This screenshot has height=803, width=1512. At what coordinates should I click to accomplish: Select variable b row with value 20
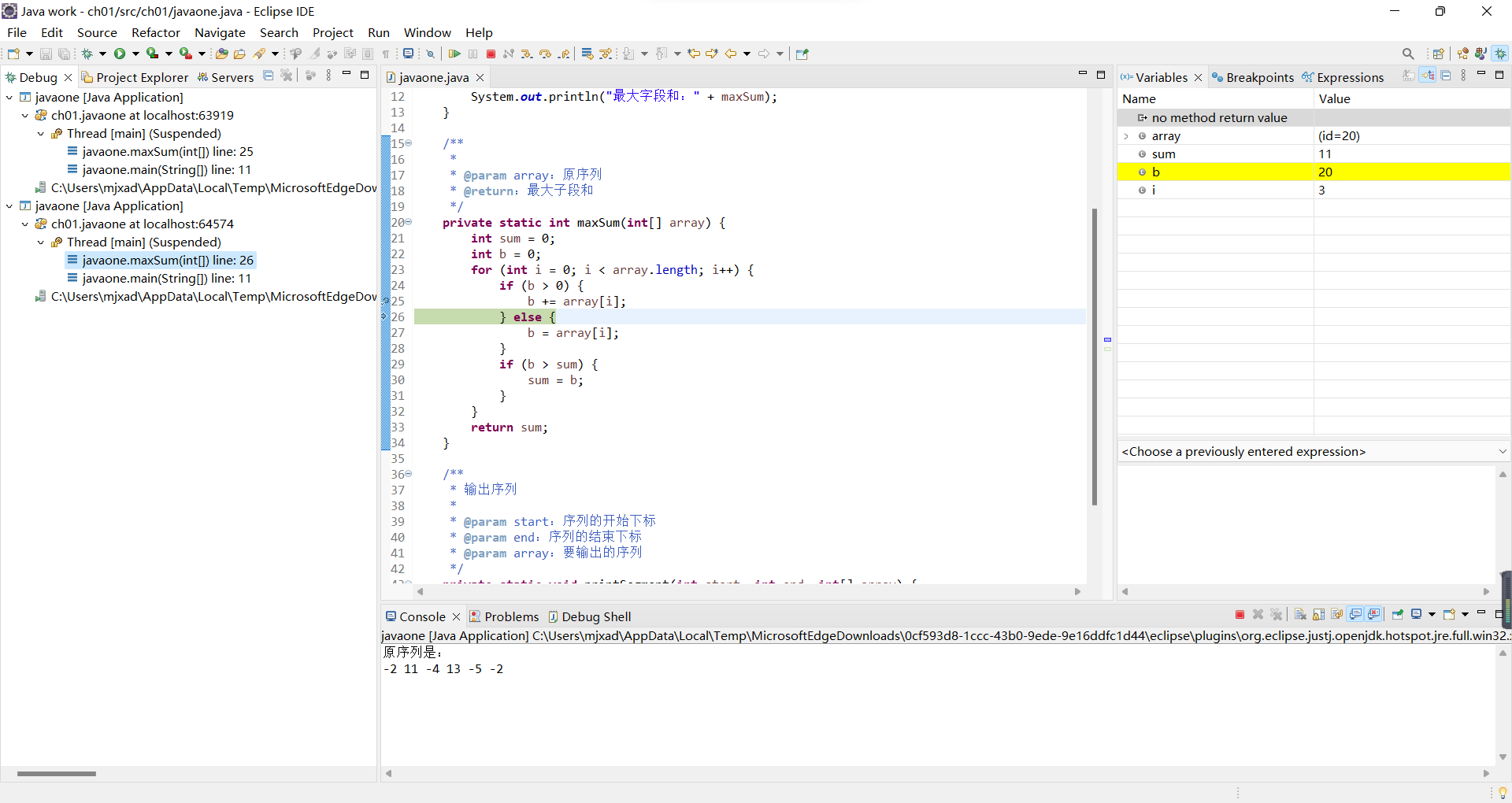coord(1314,172)
